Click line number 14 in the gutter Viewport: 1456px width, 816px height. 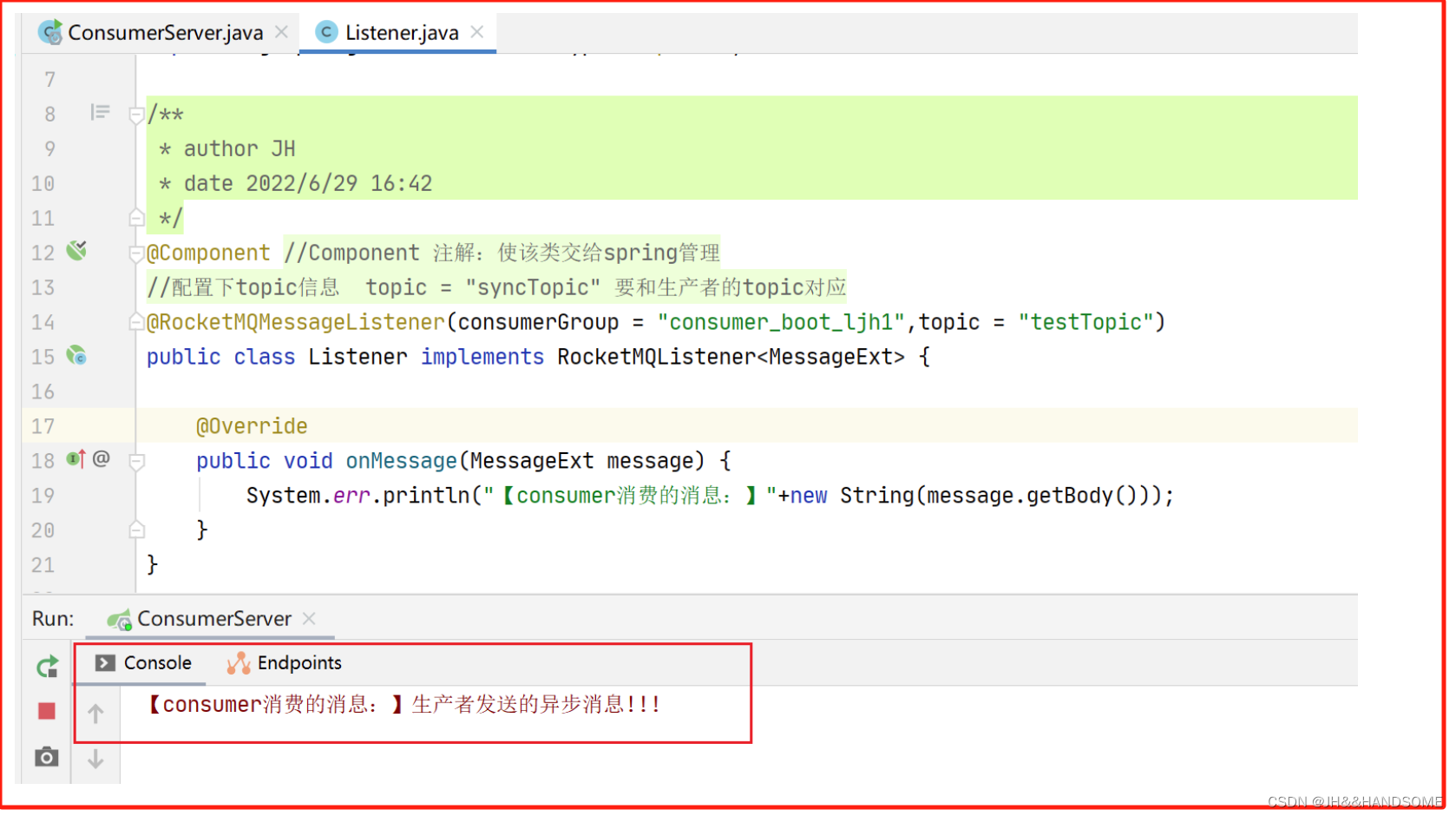(x=43, y=323)
